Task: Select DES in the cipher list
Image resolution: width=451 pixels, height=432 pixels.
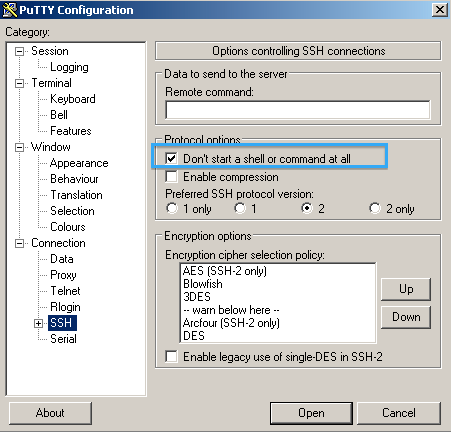Action: point(194,336)
